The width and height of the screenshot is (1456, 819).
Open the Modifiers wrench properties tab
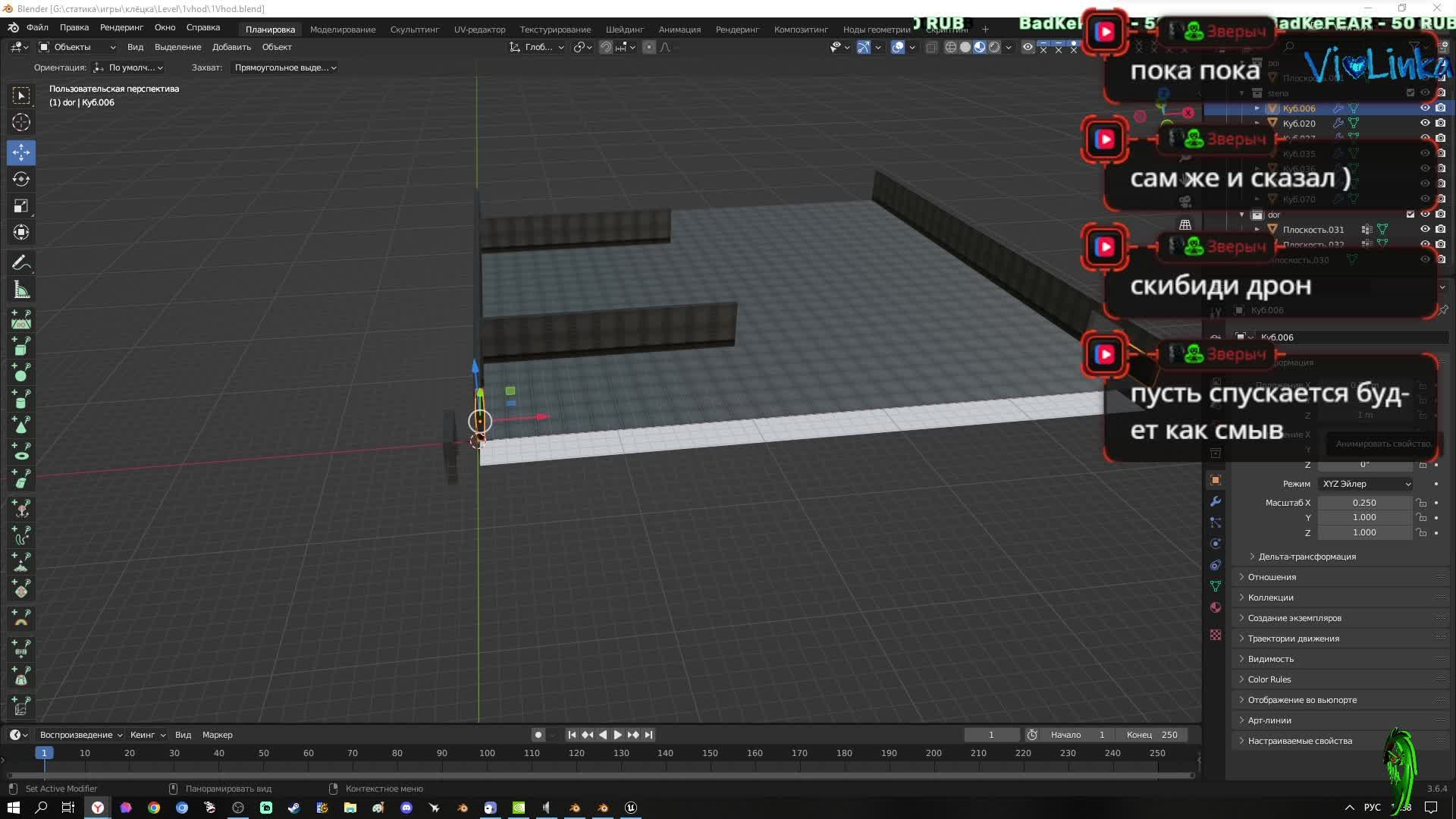[1216, 501]
